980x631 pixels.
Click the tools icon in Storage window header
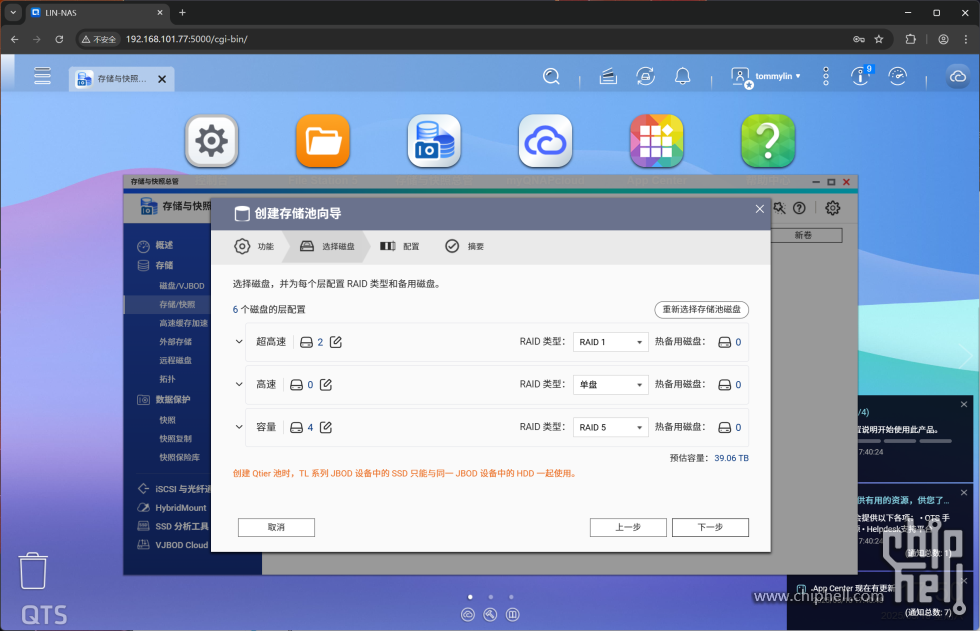tap(779, 208)
